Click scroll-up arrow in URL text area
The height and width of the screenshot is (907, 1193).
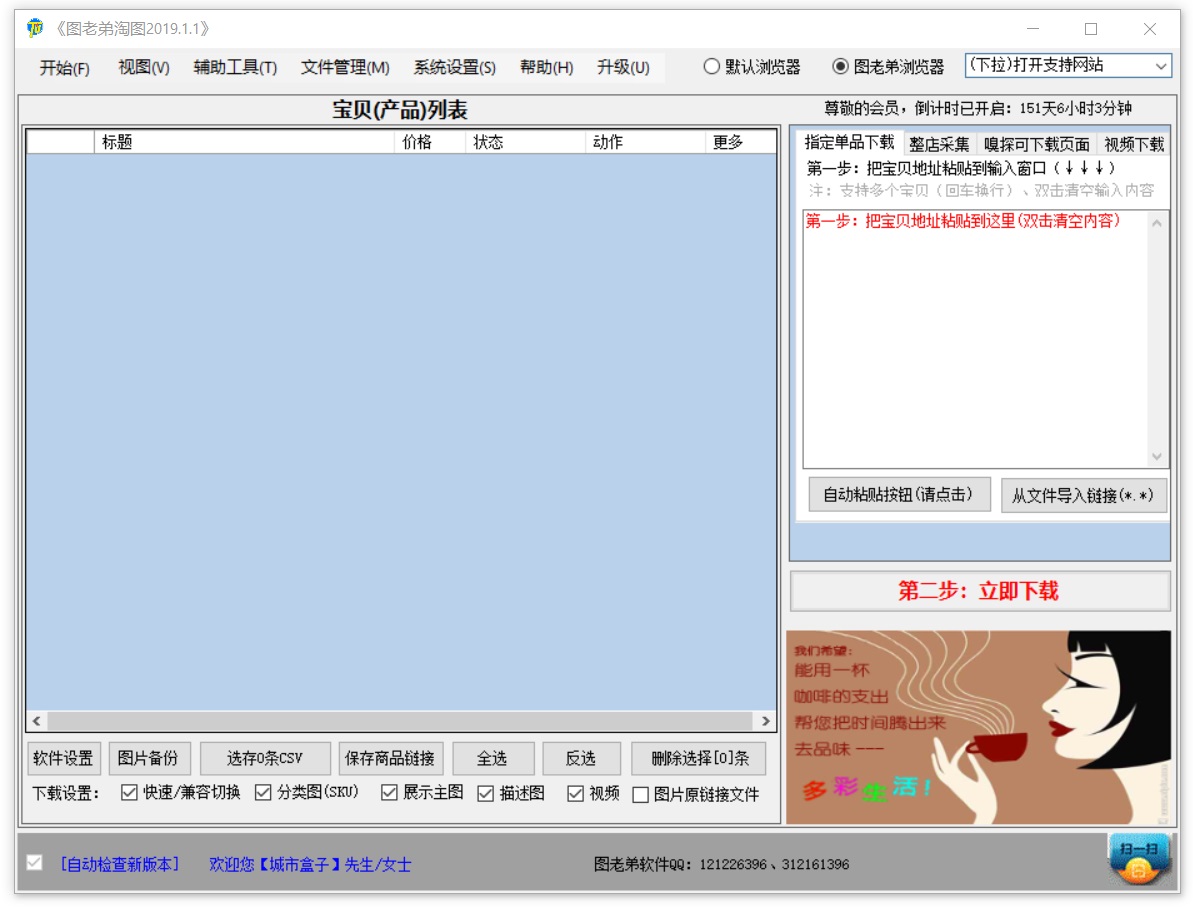pos(1157,223)
